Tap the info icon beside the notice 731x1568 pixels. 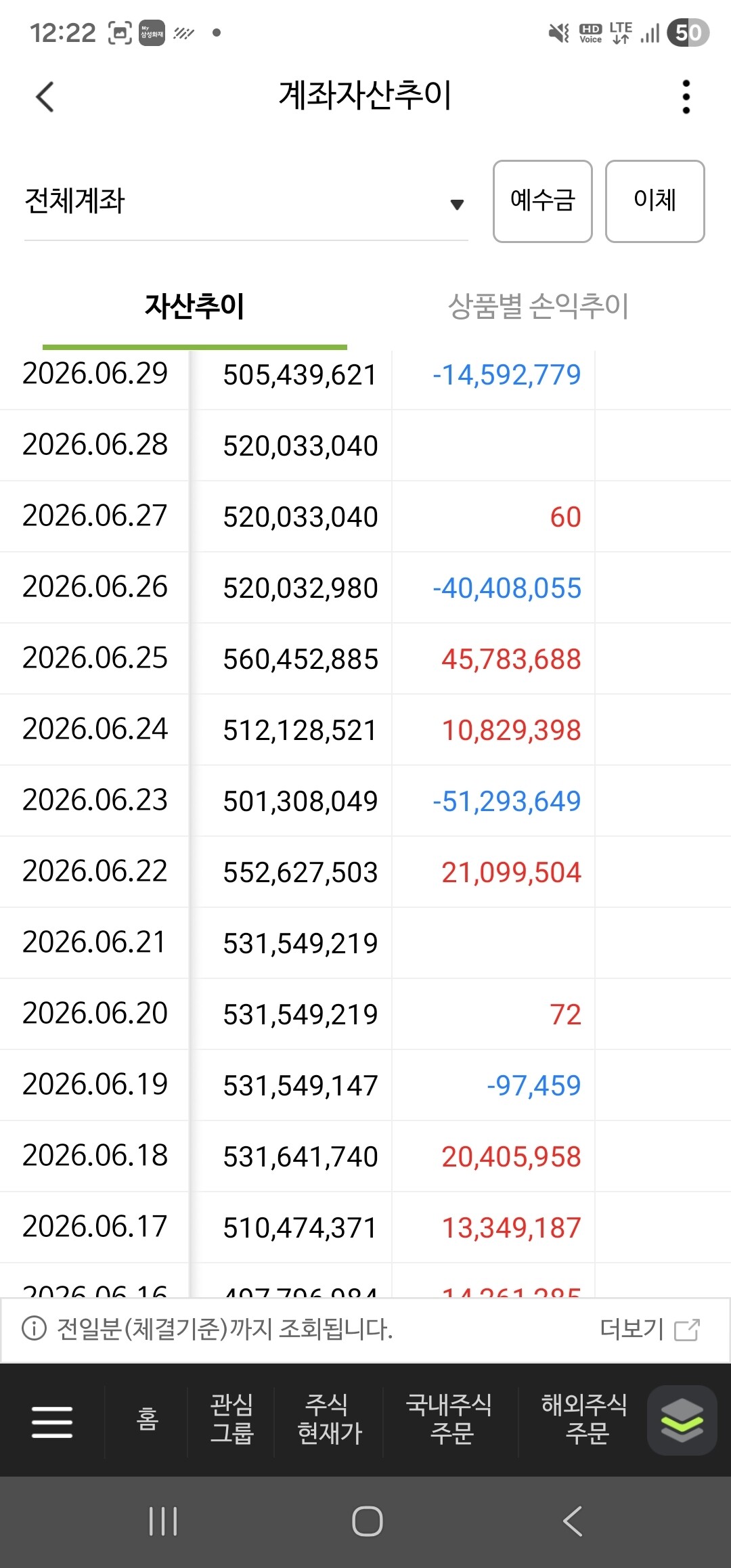click(x=34, y=1328)
